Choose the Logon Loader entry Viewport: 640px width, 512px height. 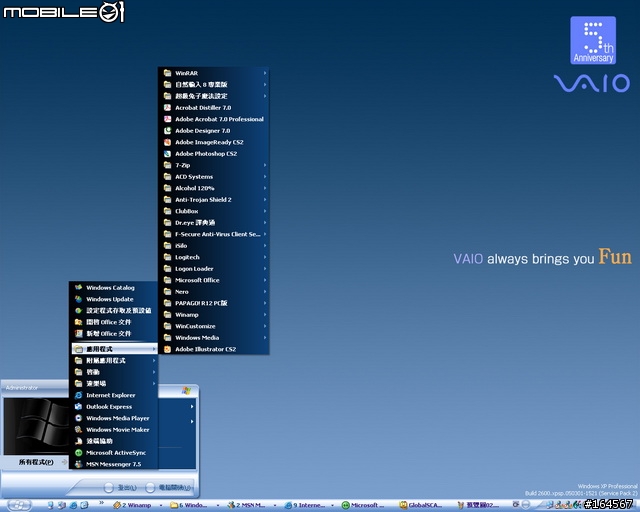pos(213,269)
